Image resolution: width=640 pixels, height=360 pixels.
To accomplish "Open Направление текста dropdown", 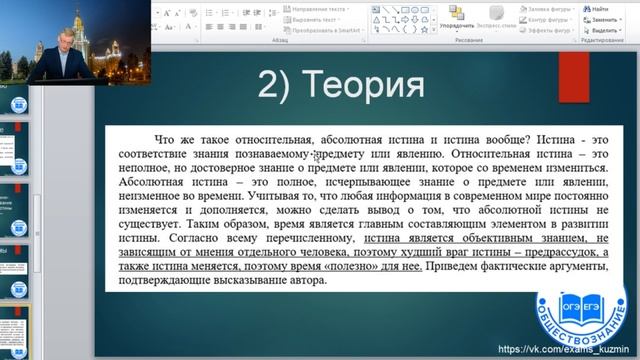I will coord(317,9).
